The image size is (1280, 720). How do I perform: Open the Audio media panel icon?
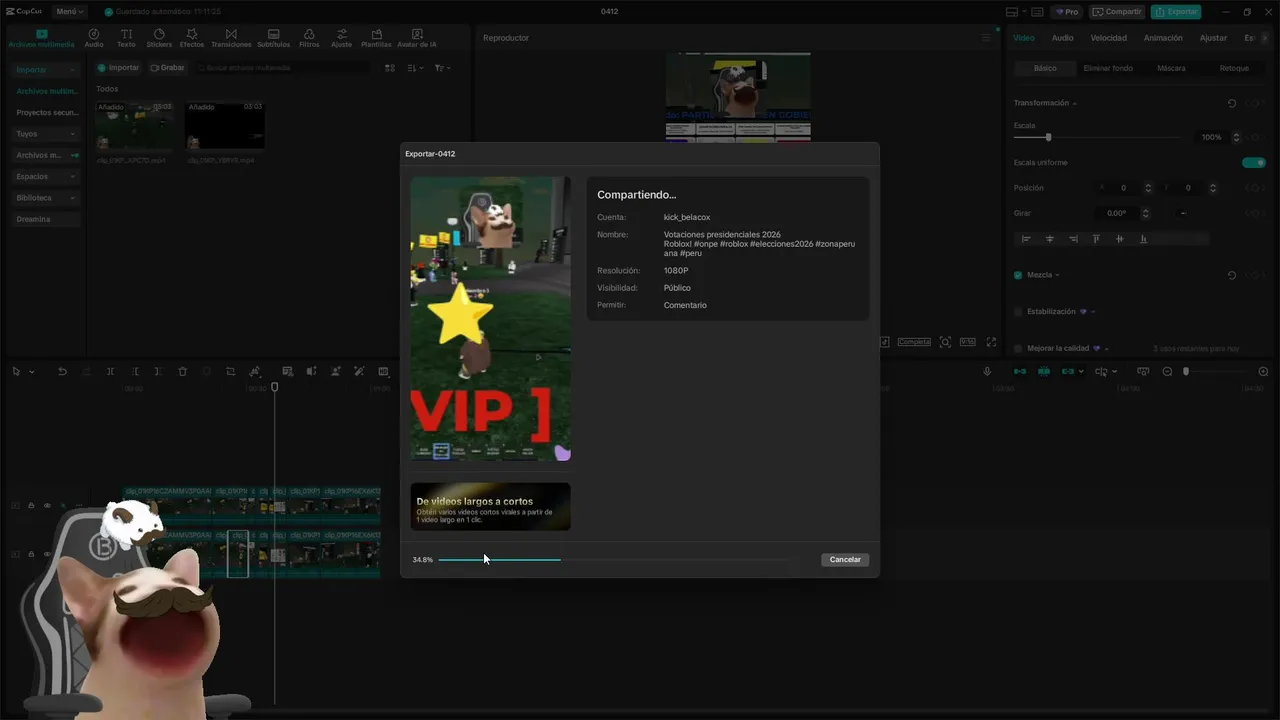tap(93, 38)
